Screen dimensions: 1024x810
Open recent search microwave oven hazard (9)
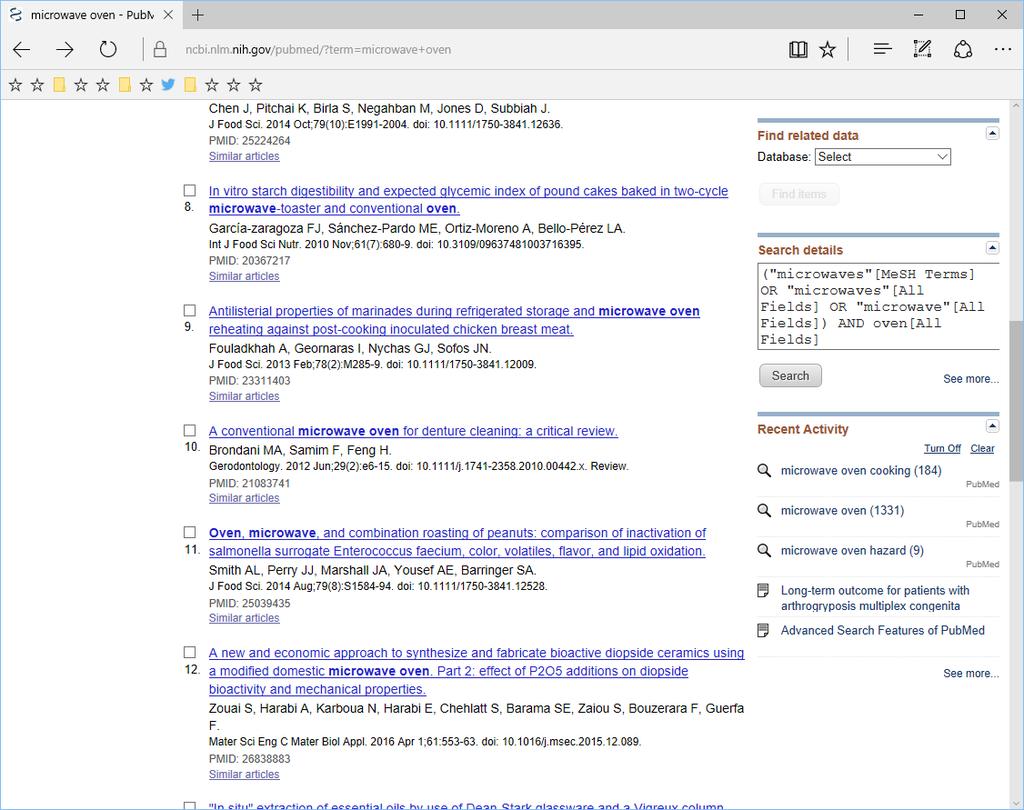click(x=852, y=550)
